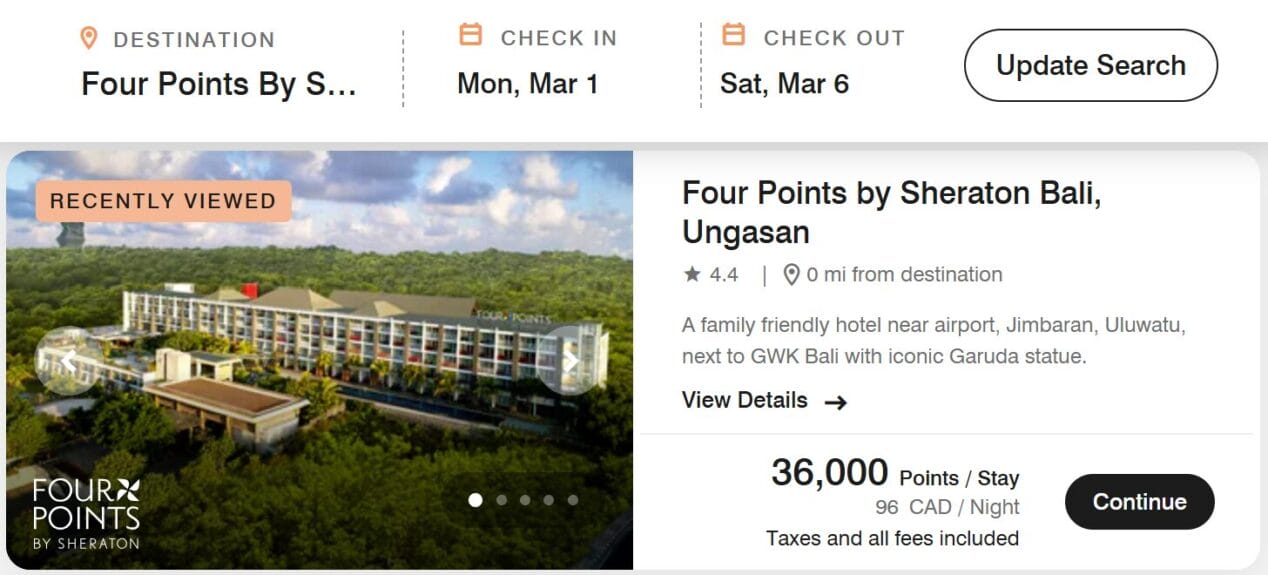
Task: Click the distance location pin icon
Action: tap(791, 275)
